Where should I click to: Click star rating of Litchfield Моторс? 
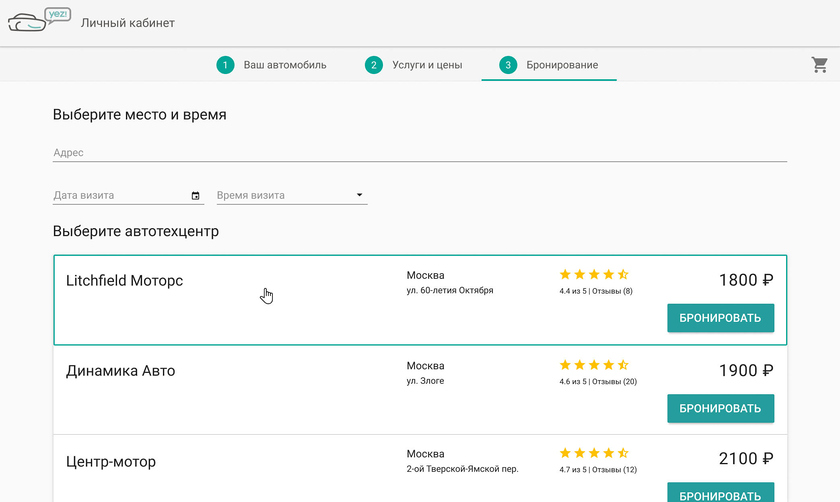tap(593, 274)
